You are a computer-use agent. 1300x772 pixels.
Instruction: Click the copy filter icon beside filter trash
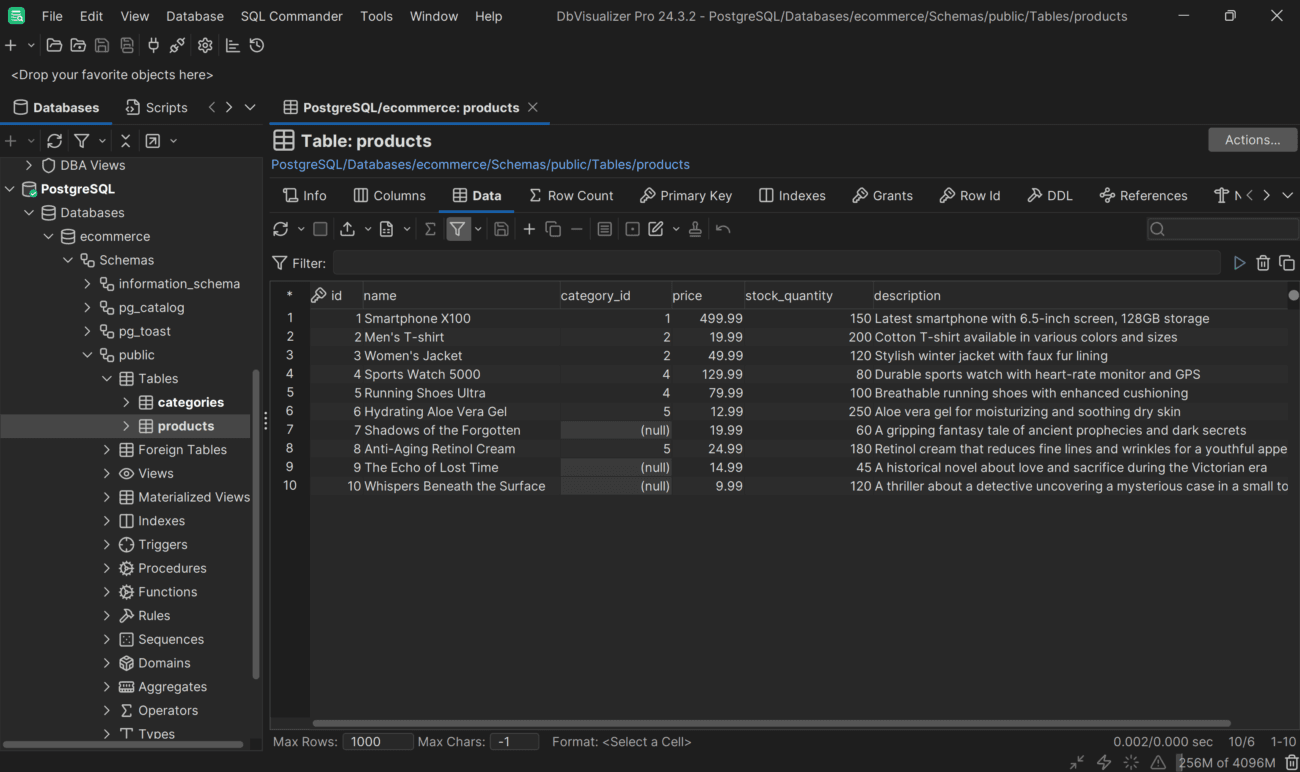(x=1287, y=263)
